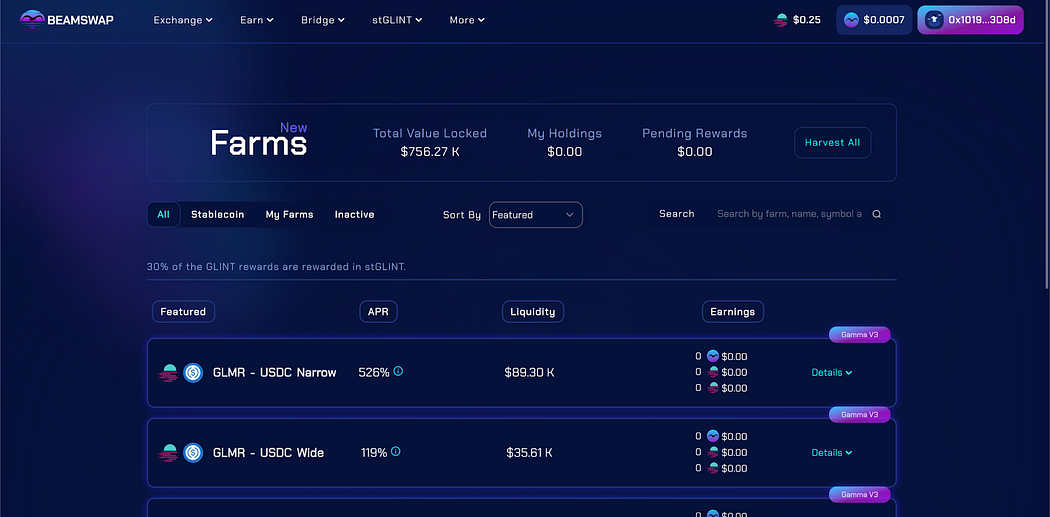Click the $0.0007 GLINT price button
Viewport: 1050px width, 517px height.
coord(874,20)
